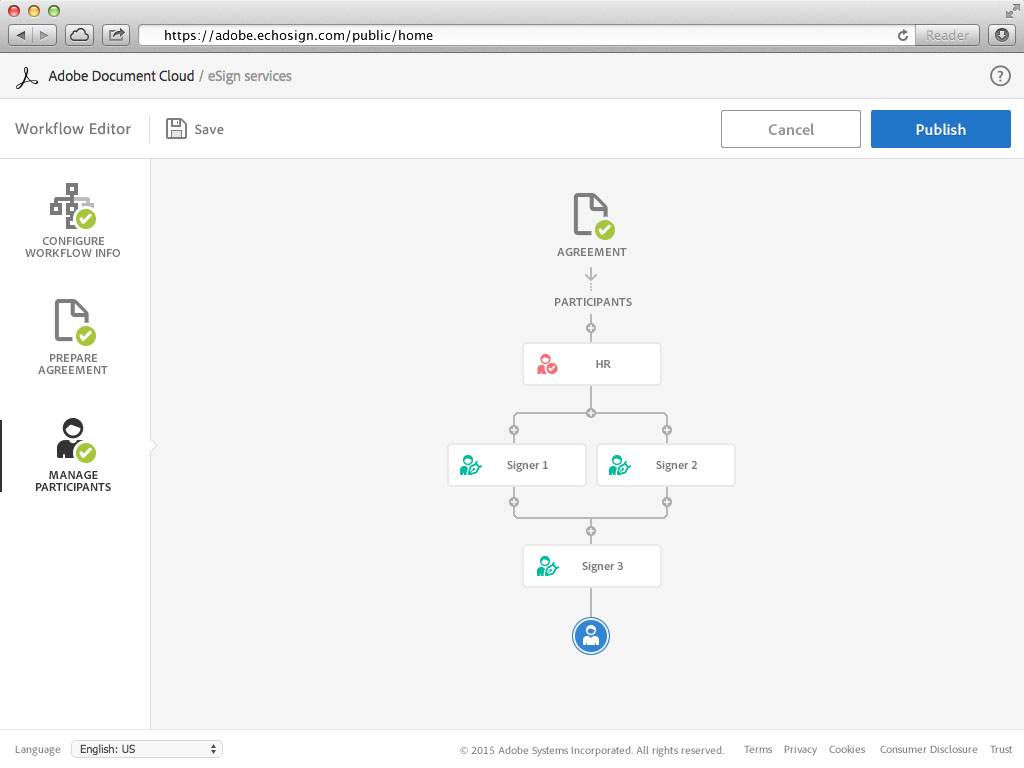
Task: Select the Manage Participants step
Action: [x=73, y=455]
